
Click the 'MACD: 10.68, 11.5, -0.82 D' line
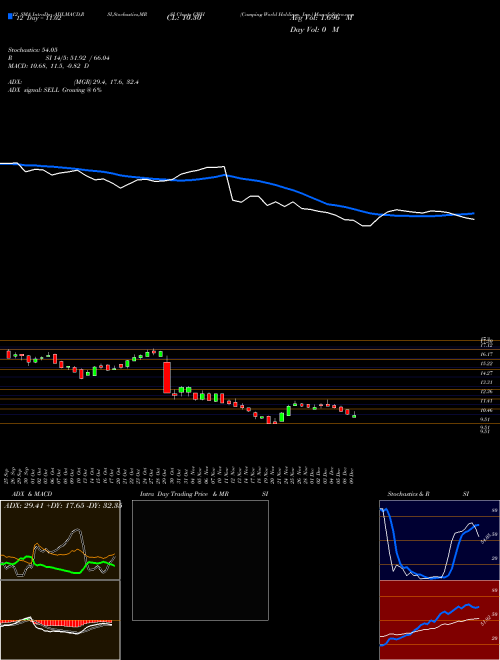click(48, 66)
